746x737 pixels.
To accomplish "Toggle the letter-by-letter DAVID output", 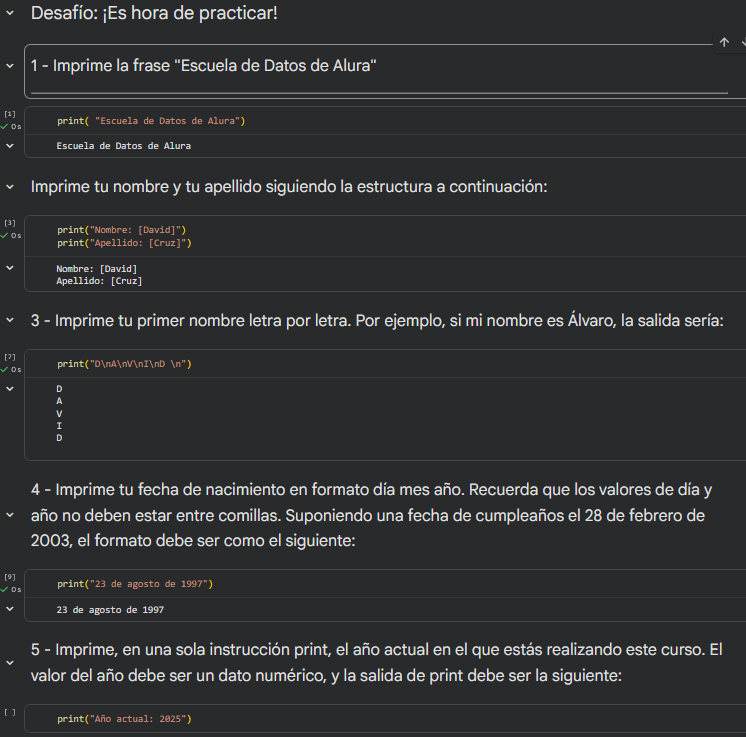I will pos(10,388).
